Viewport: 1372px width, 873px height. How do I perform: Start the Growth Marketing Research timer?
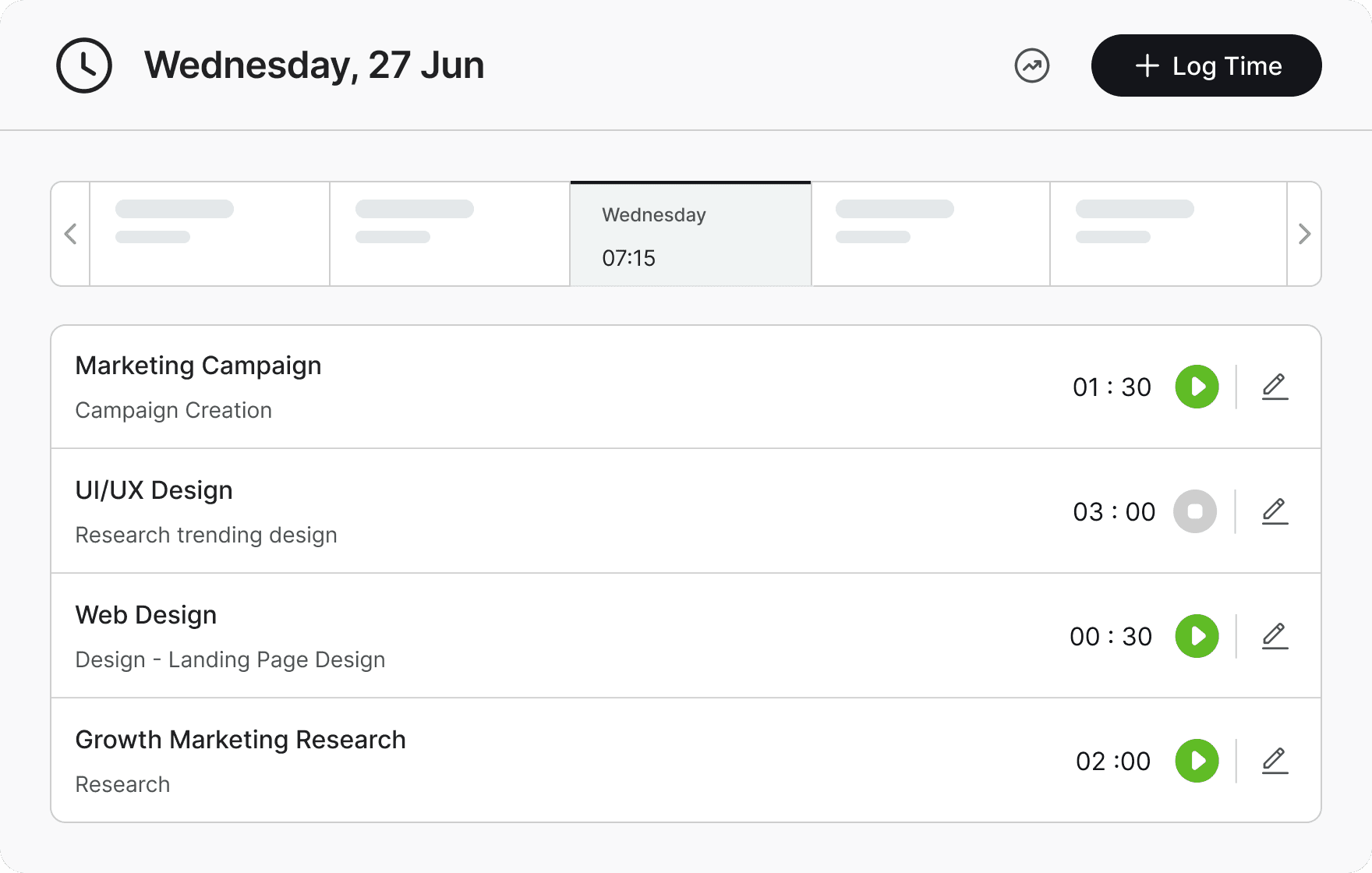click(1197, 761)
